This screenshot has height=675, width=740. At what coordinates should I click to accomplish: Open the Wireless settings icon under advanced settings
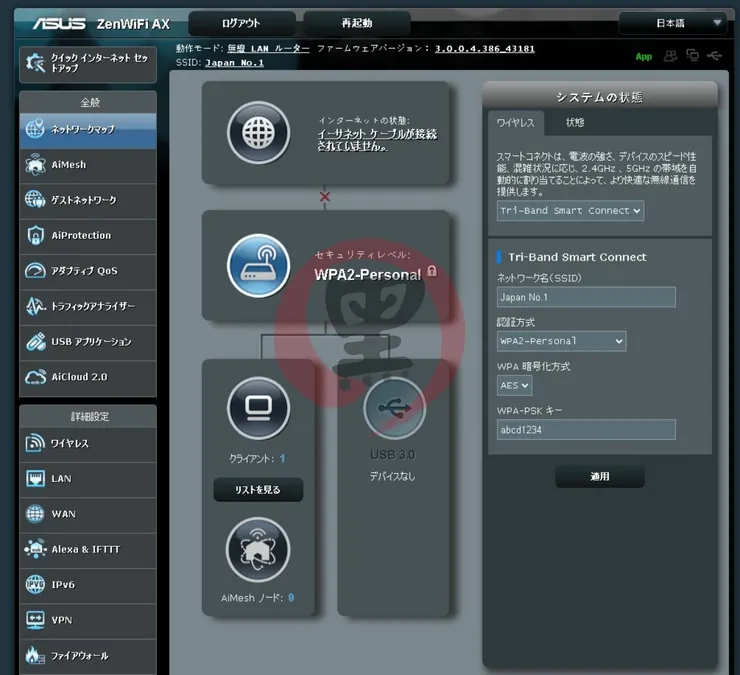coord(35,443)
